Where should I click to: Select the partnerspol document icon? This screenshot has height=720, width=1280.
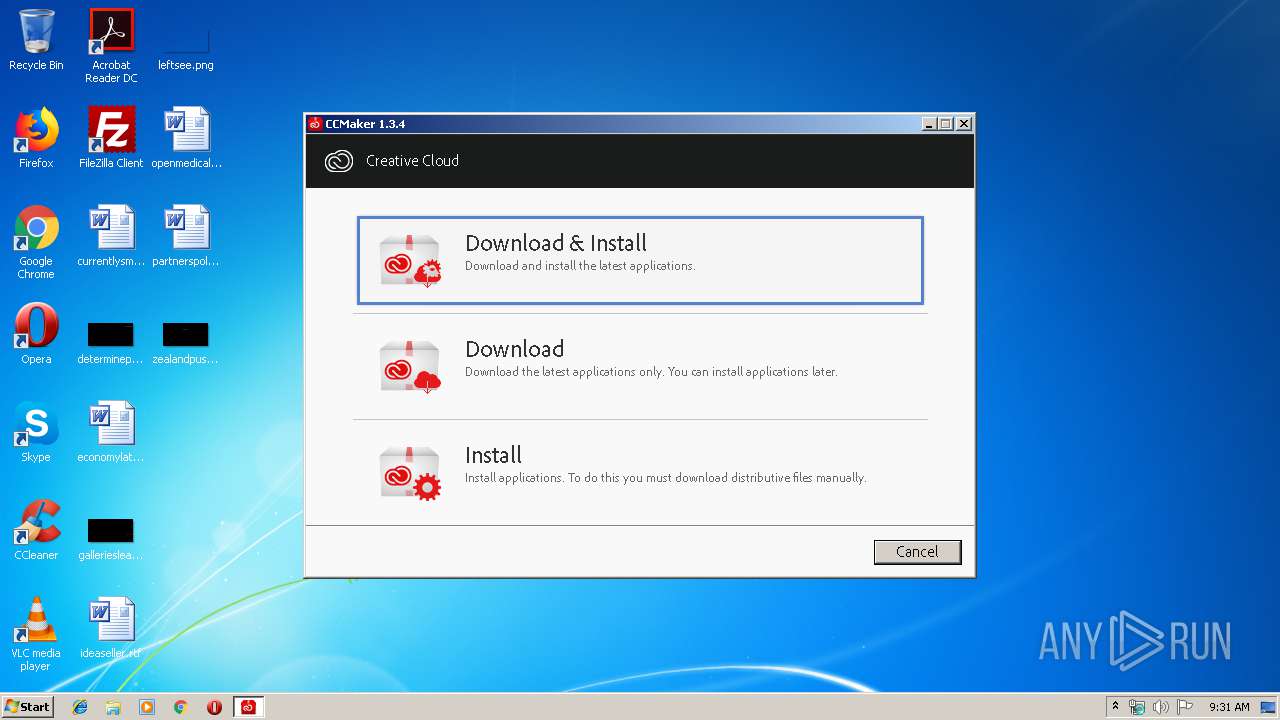click(186, 236)
